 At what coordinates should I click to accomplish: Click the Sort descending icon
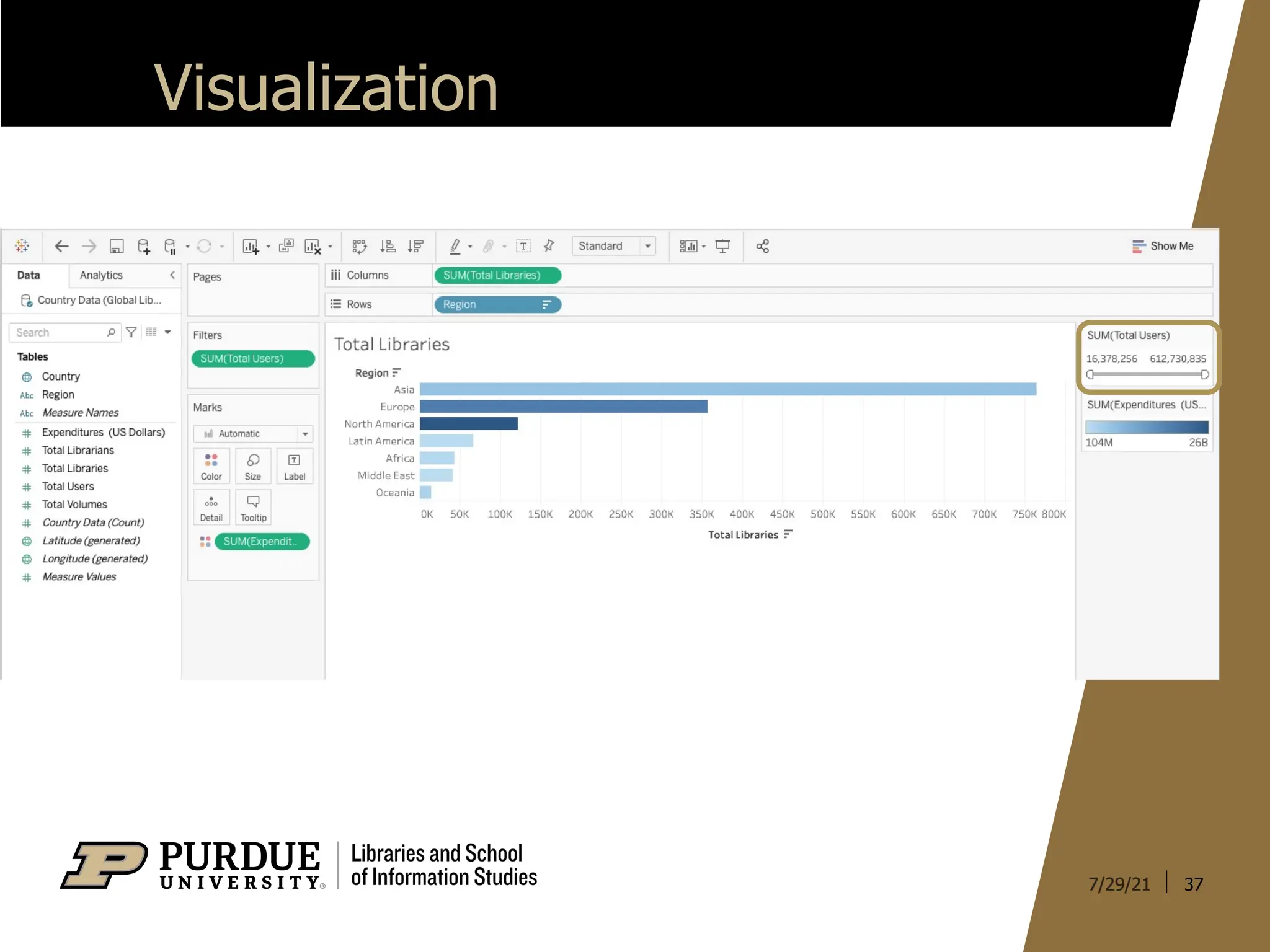coord(415,246)
